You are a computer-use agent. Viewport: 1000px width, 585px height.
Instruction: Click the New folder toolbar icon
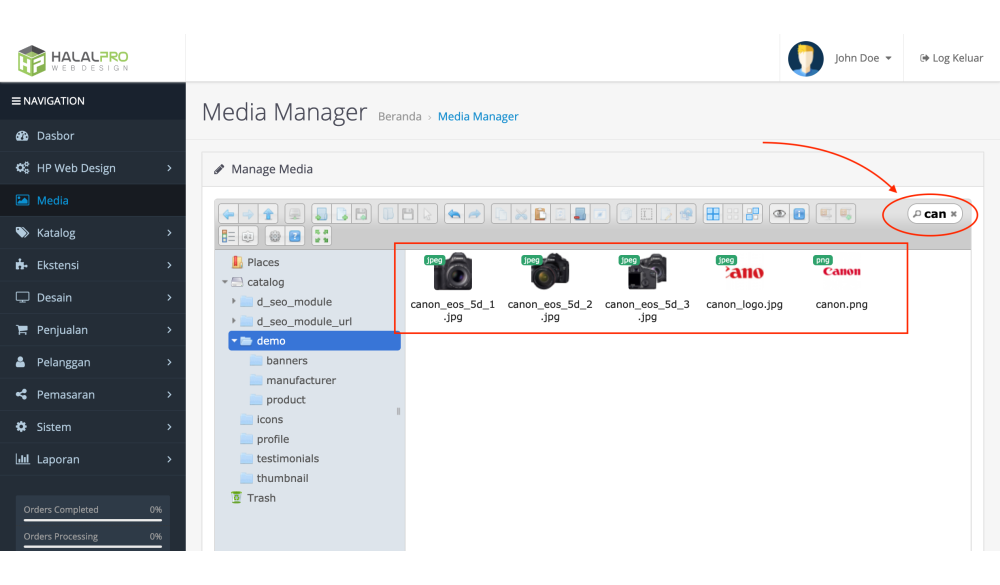[320, 214]
